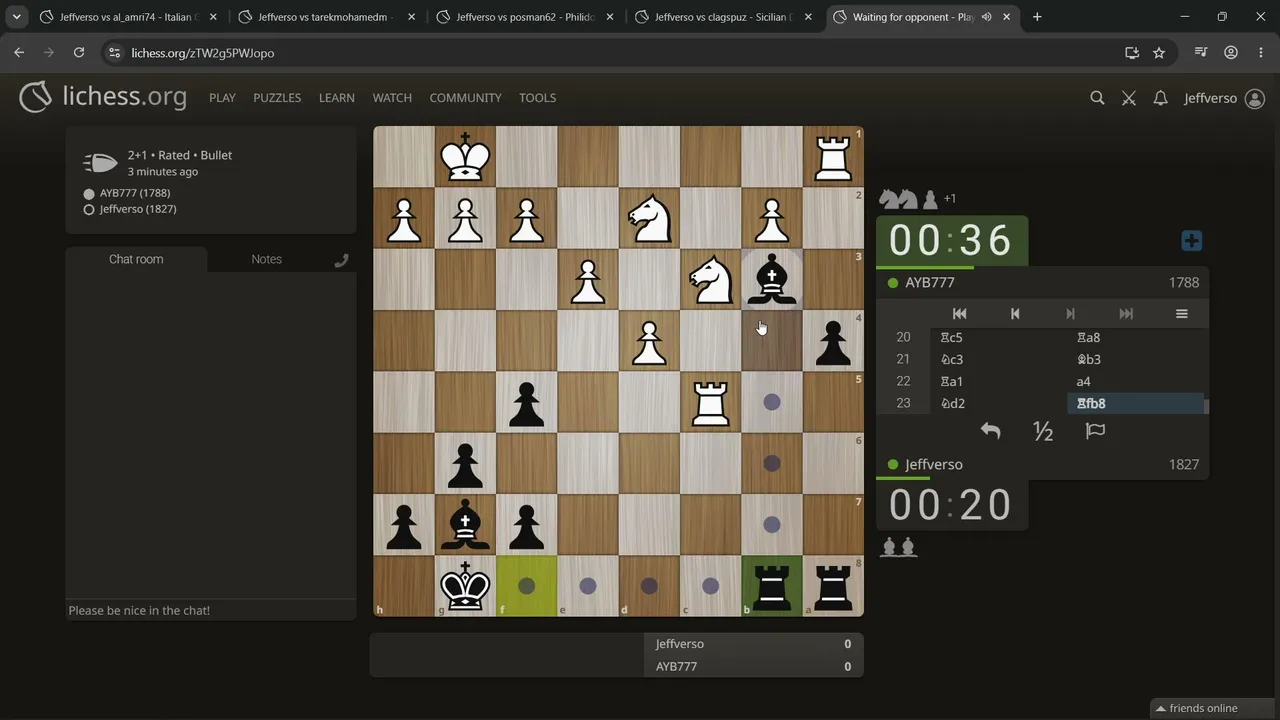Open the COMMUNITY menu
1280x720 pixels.
point(465,98)
